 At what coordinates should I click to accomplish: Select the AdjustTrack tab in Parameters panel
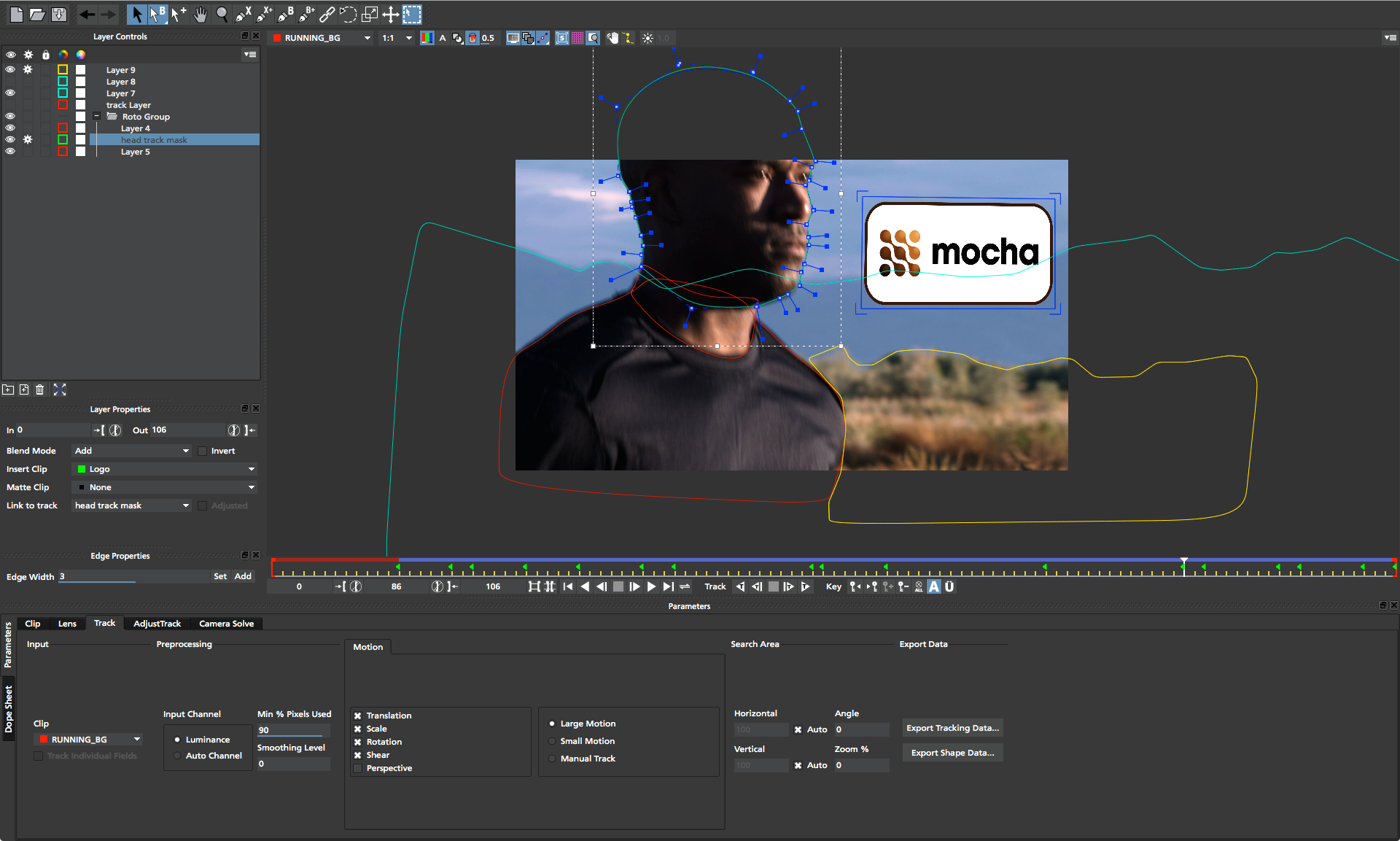click(x=155, y=622)
